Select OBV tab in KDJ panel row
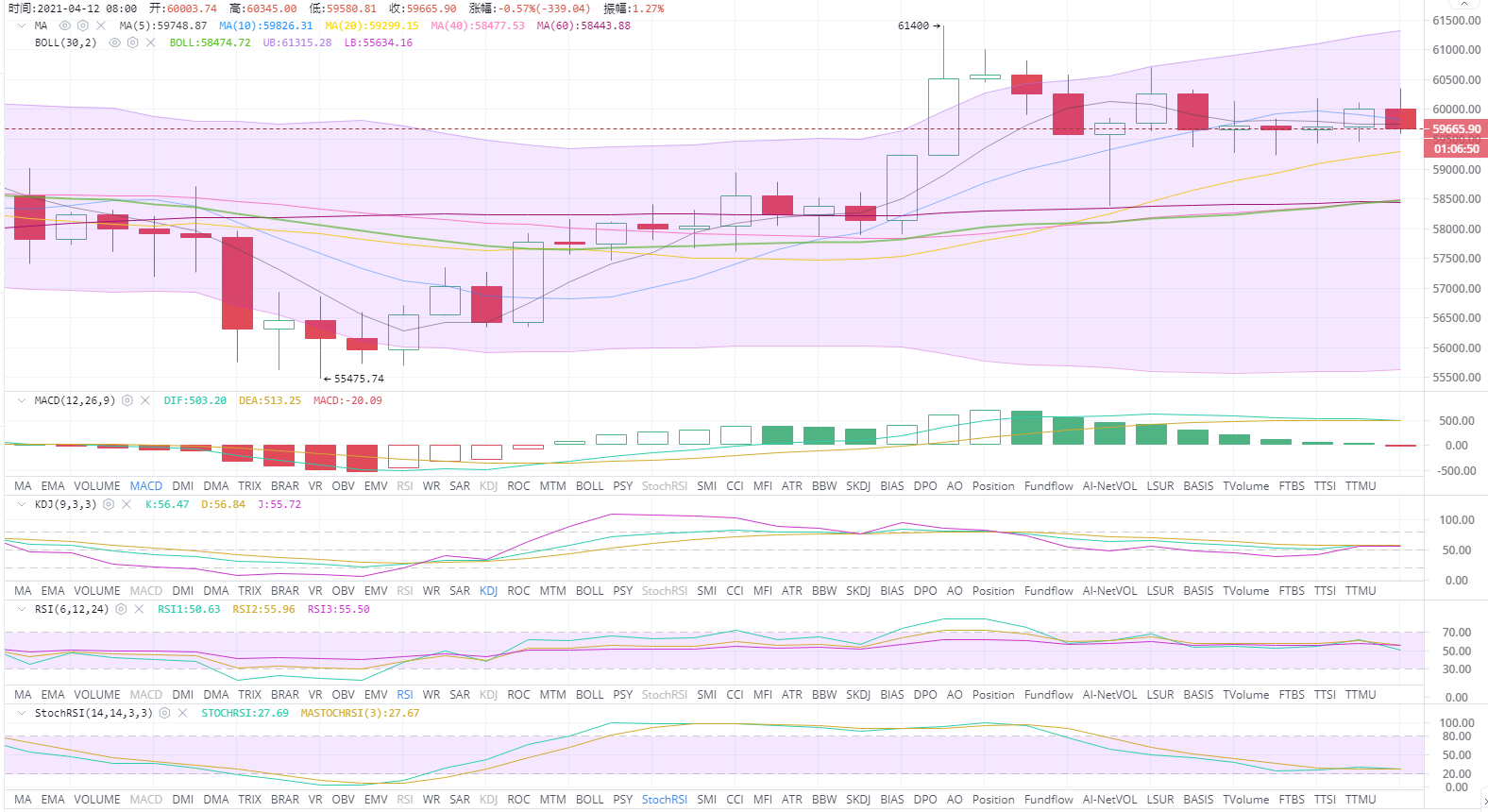 click(x=344, y=591)
